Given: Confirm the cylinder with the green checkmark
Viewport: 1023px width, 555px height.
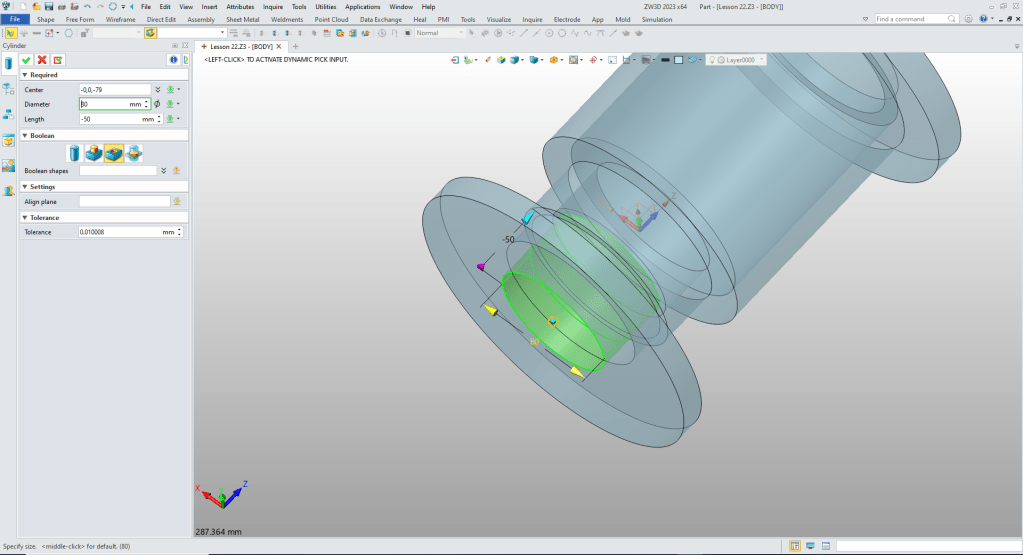Looking at the screenshot, I should (x=26, y=60).
